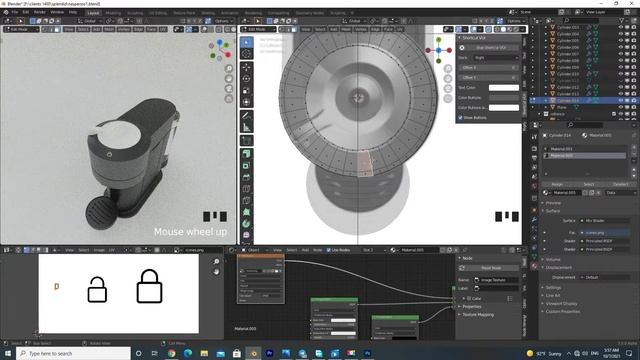Open the Modifiers wrench properties tab
The height and width of the screenshot is (360, 640).
(x=534, y=220)
